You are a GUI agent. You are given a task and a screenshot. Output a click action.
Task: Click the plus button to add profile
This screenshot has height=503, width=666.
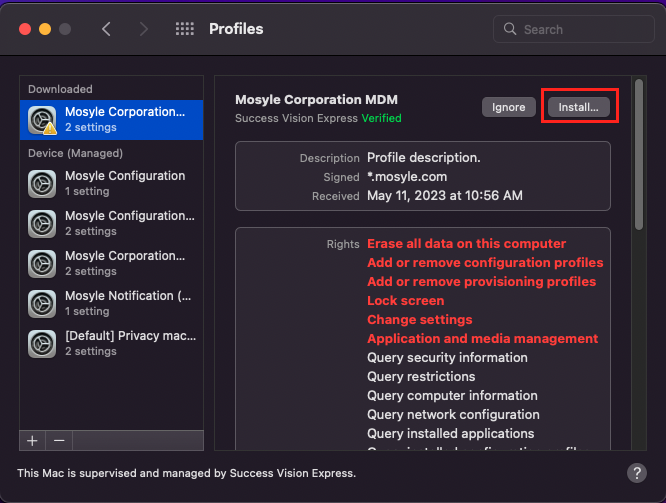pyautogui.click(x=32, y=441)
